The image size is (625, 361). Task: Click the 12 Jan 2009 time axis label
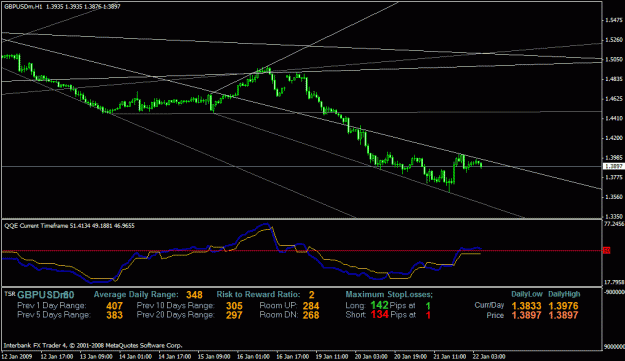point(17,356)
